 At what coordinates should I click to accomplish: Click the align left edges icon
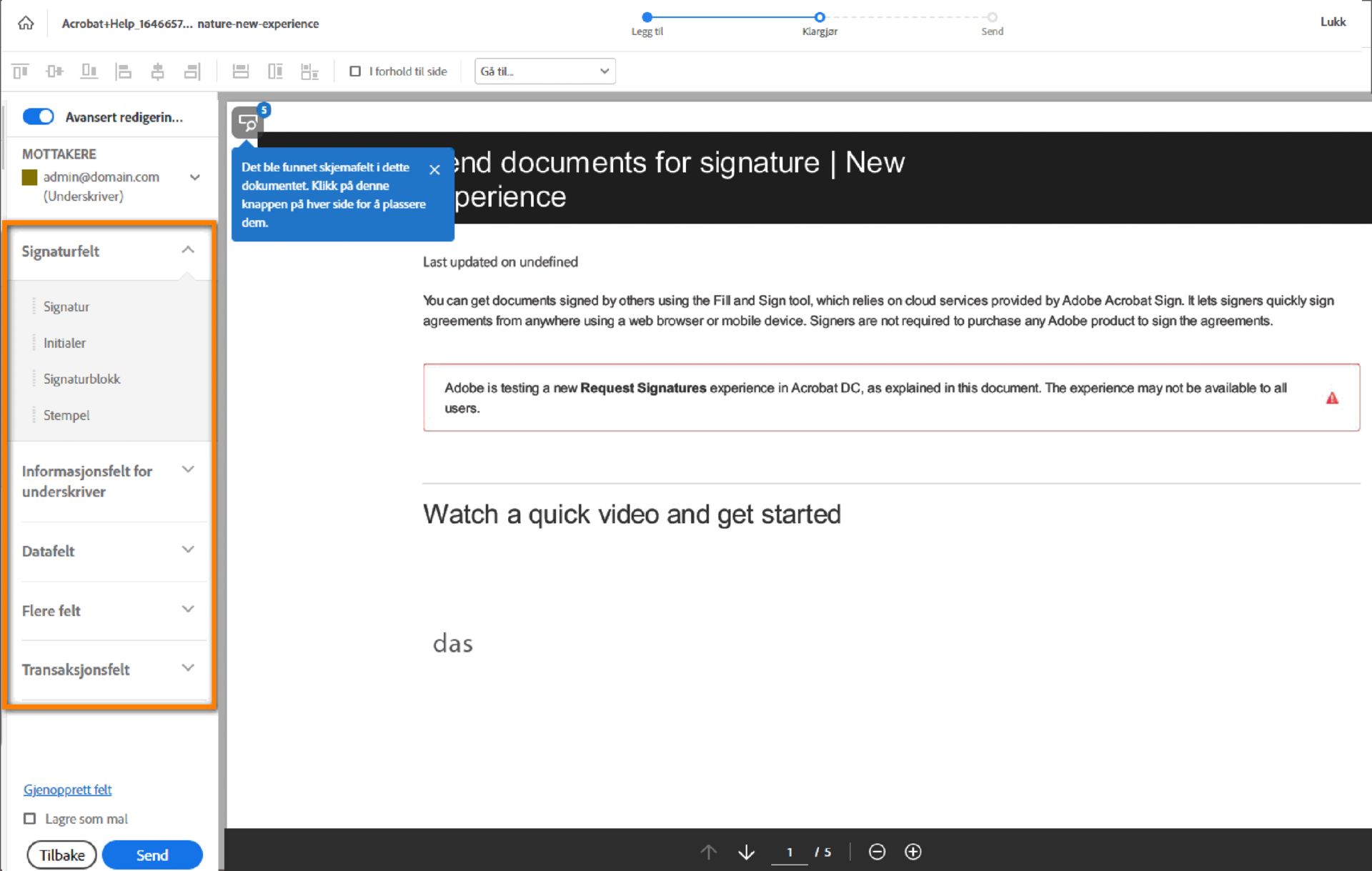[x=124, y=71]
